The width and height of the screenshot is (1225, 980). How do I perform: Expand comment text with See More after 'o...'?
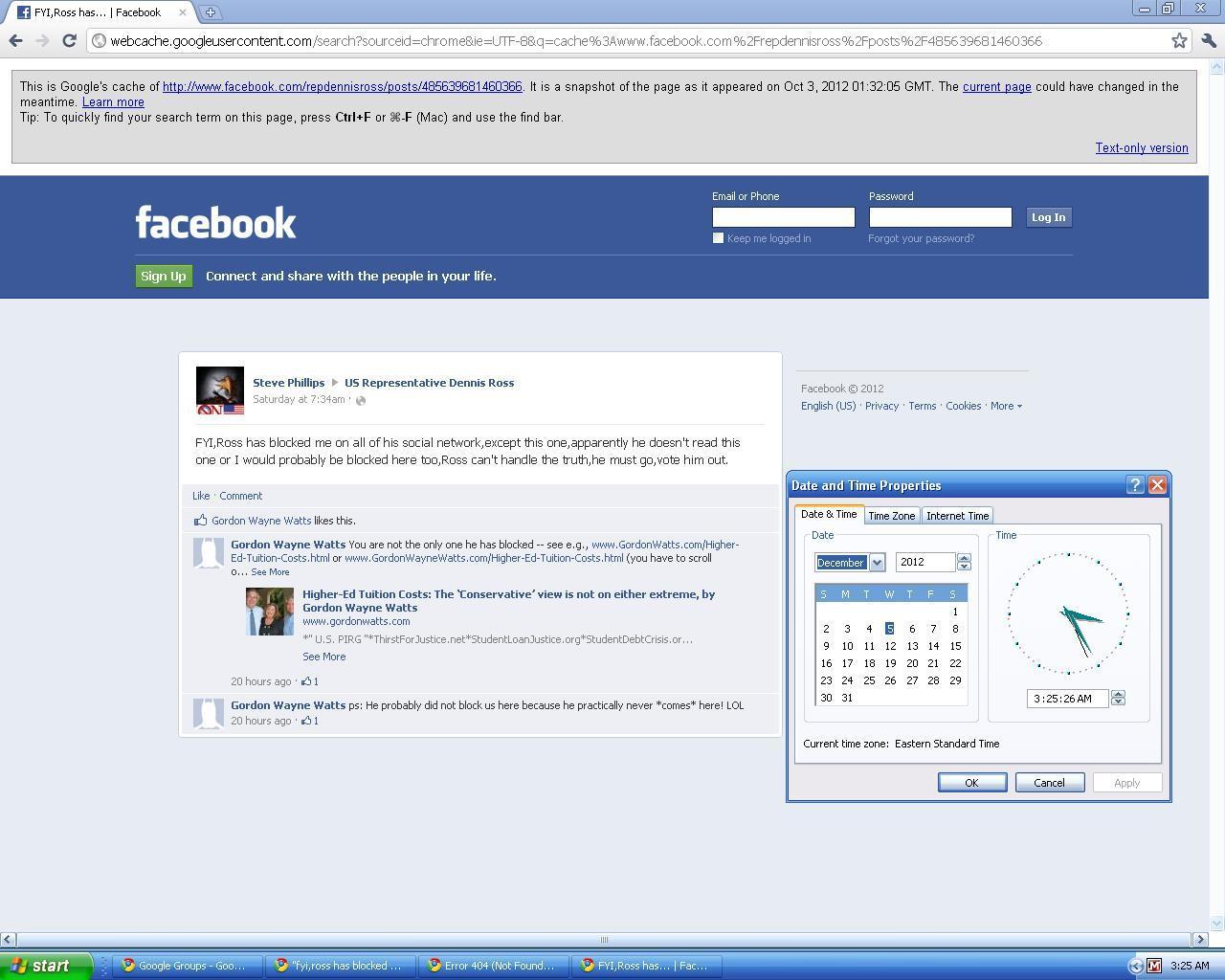coord(270,572)
